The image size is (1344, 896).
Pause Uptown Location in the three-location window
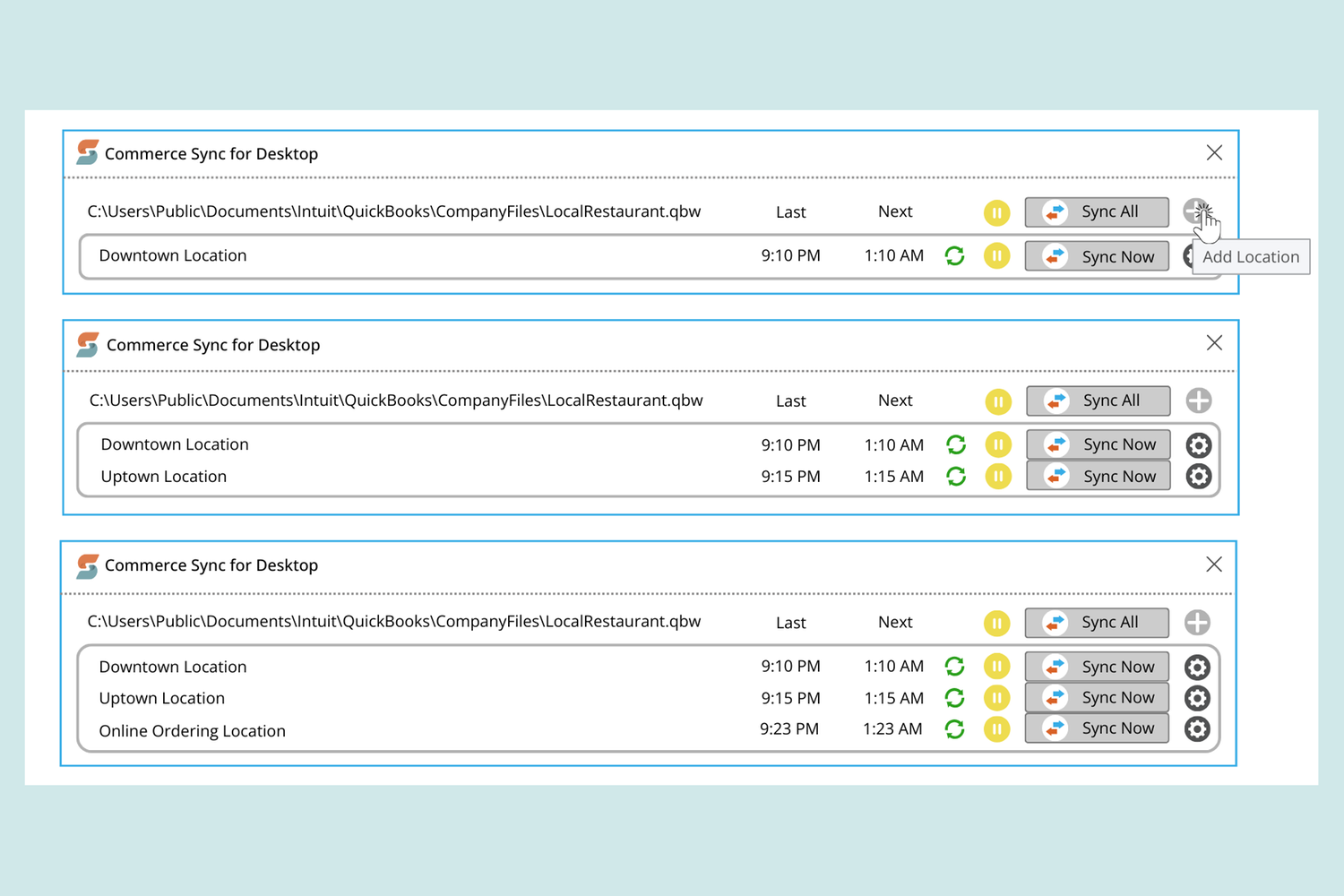(x=996, y=698)
